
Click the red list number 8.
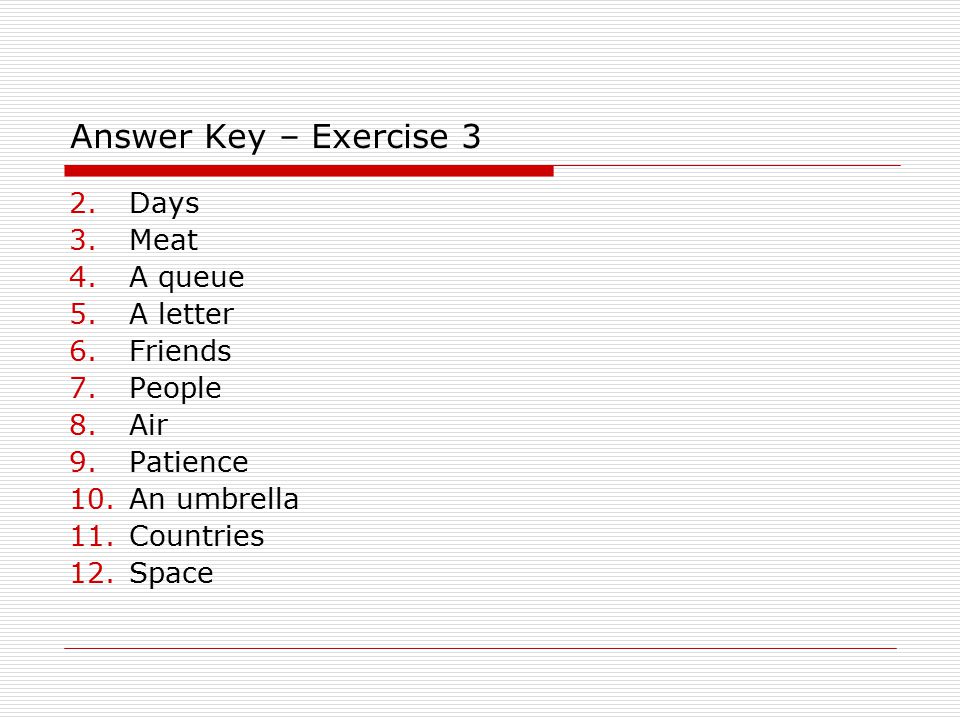[83, 425]
